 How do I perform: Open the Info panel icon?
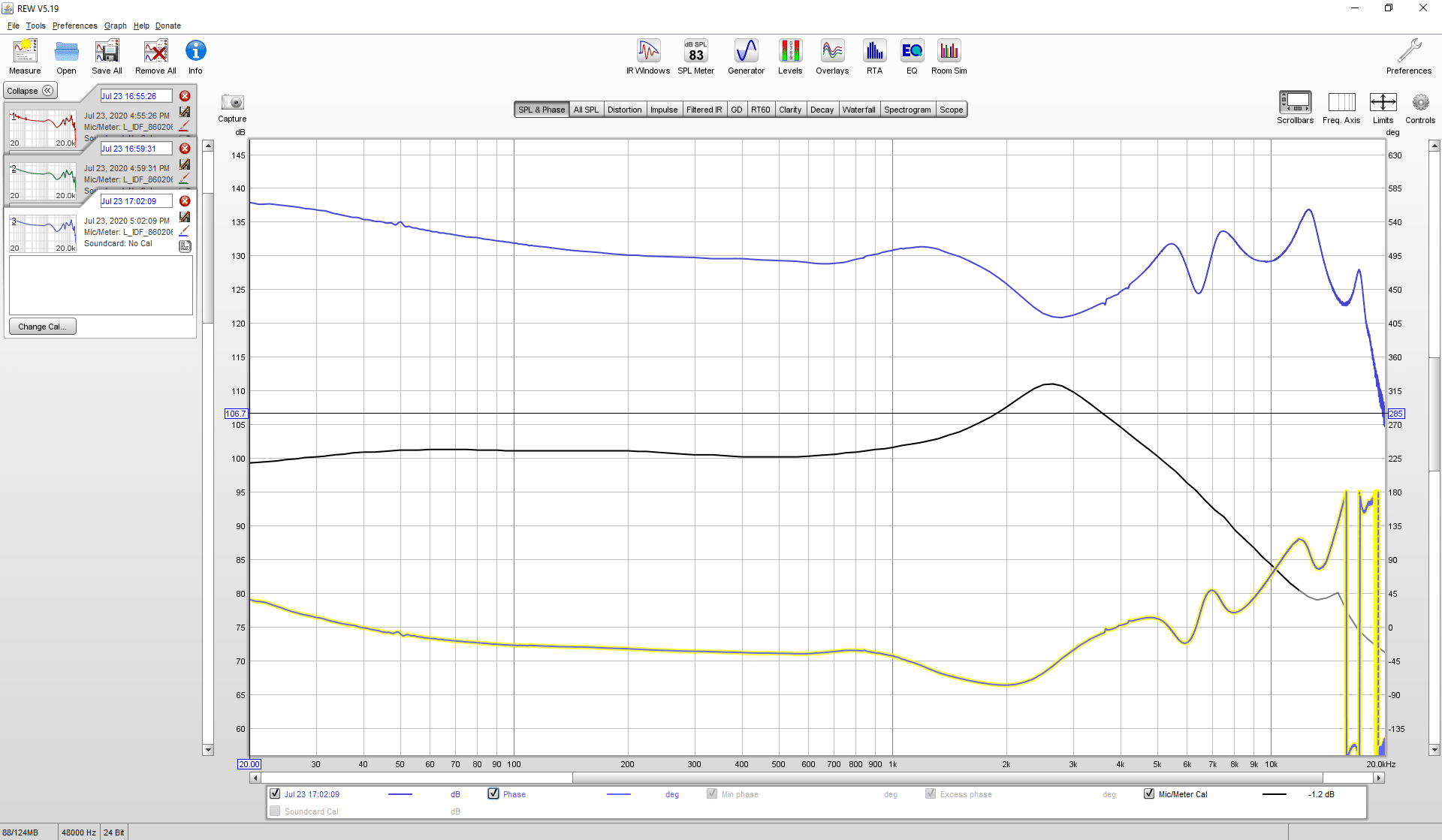coord(195,51)
